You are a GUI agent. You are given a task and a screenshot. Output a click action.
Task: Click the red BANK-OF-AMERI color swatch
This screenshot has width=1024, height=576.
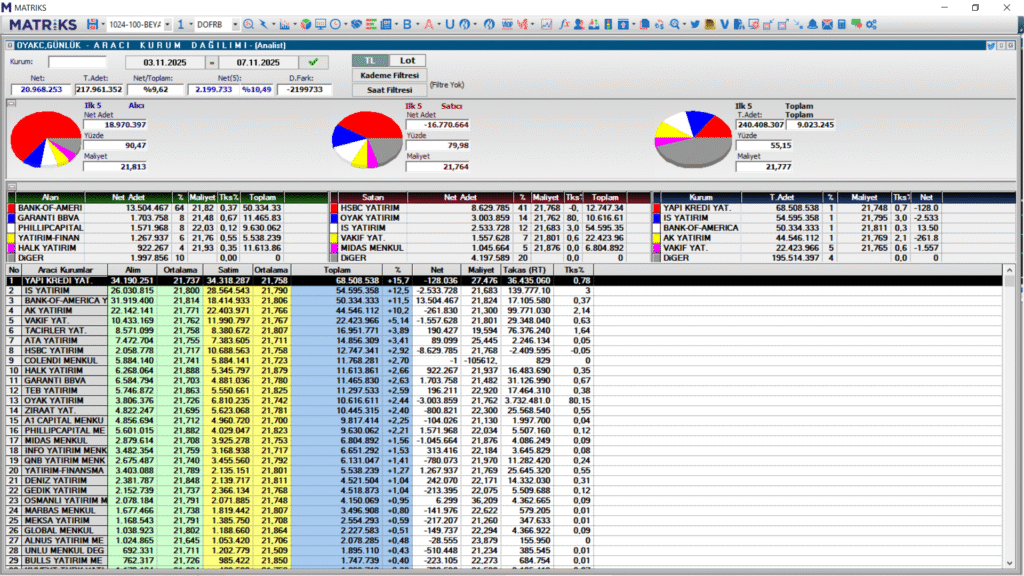tap(11, 207)
